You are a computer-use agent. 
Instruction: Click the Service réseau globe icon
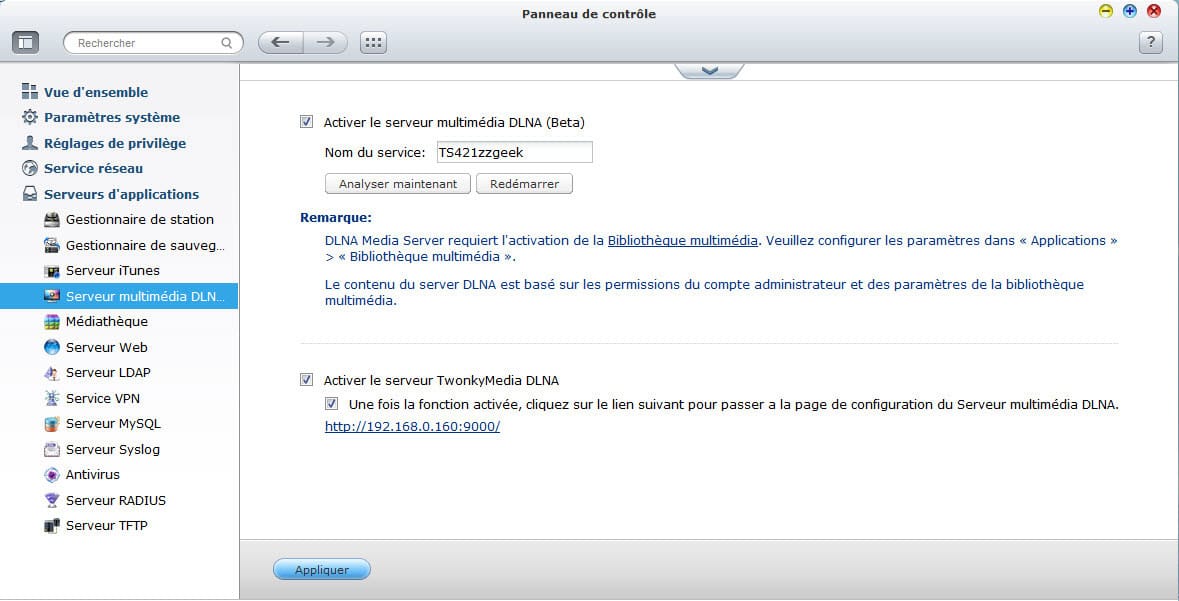pyautogui.click(x=30, y=168)
